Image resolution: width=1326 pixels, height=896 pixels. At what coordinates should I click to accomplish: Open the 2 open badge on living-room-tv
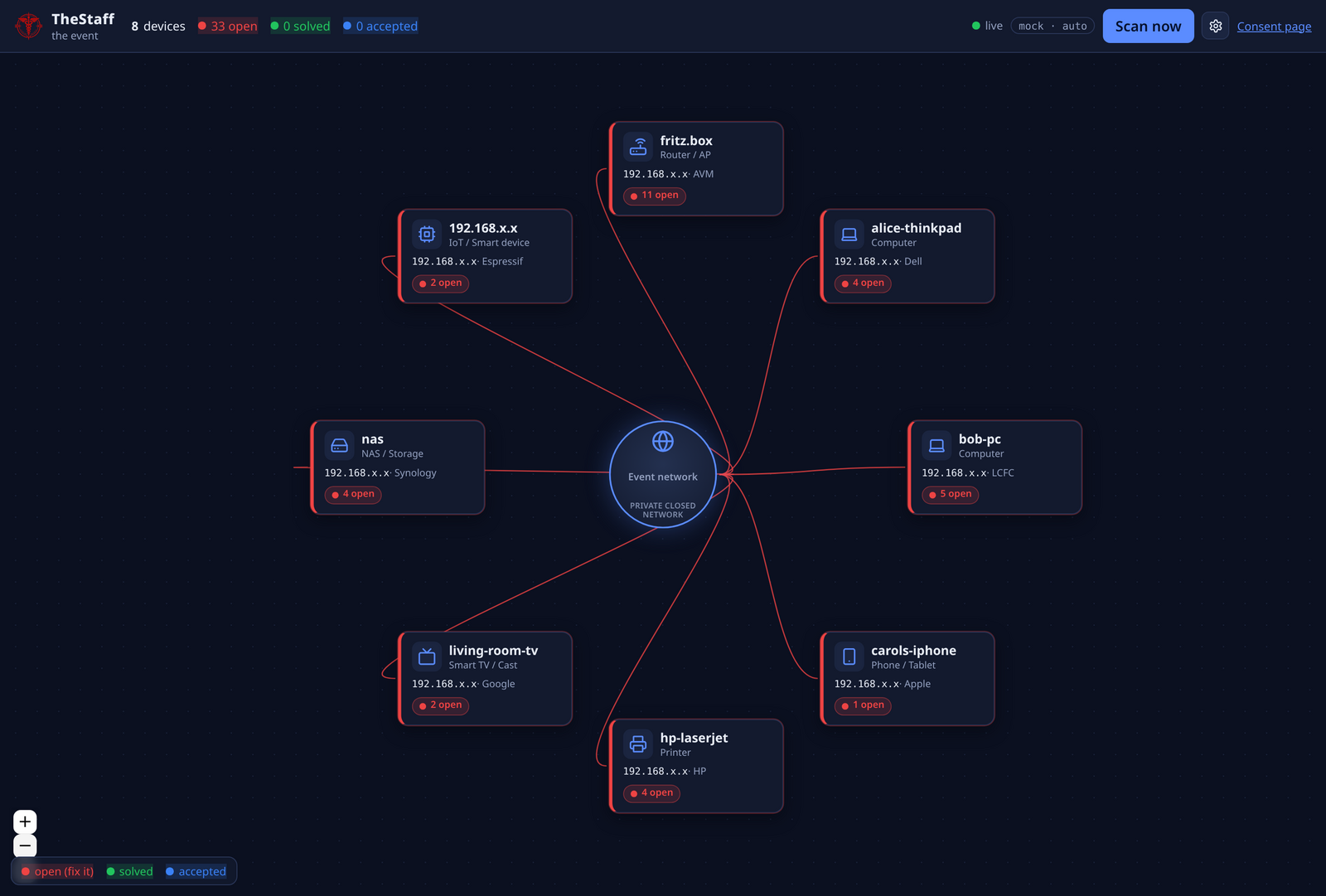point(441,705)
